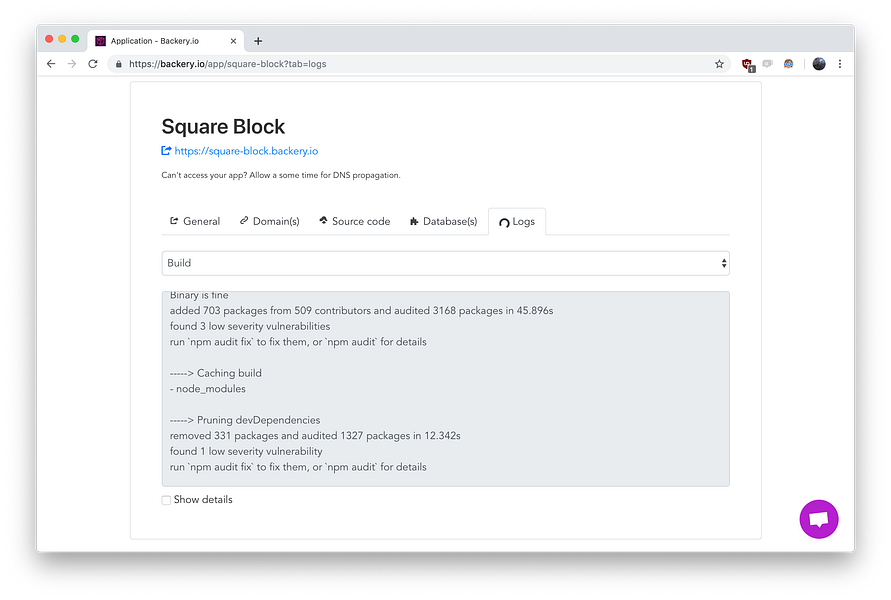Select the Application - Backery.io browser tab
The image size is (891, 600).
coord(166,41)
